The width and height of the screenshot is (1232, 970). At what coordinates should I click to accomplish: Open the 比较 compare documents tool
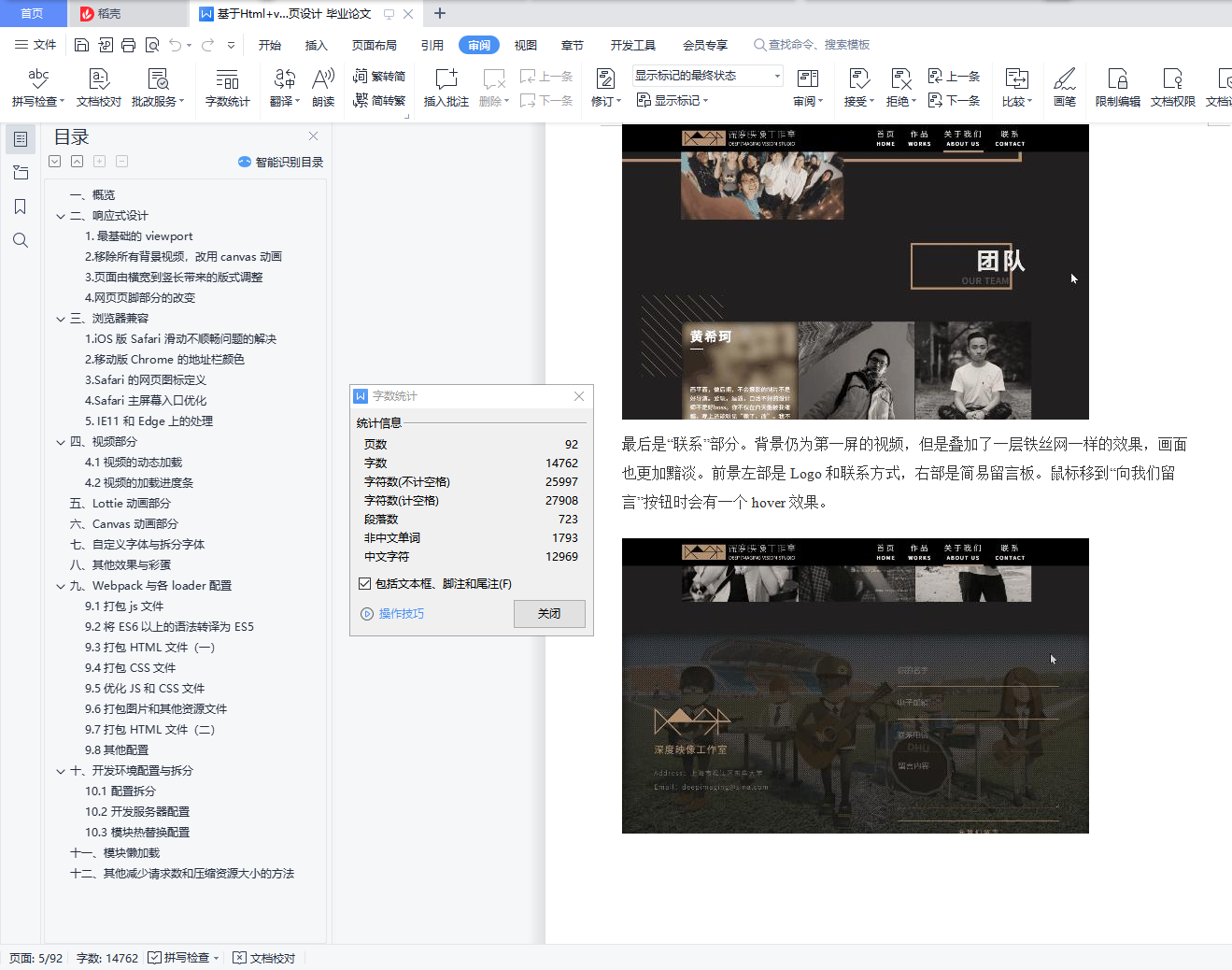pyautogui.click(x=1017, y=88)
